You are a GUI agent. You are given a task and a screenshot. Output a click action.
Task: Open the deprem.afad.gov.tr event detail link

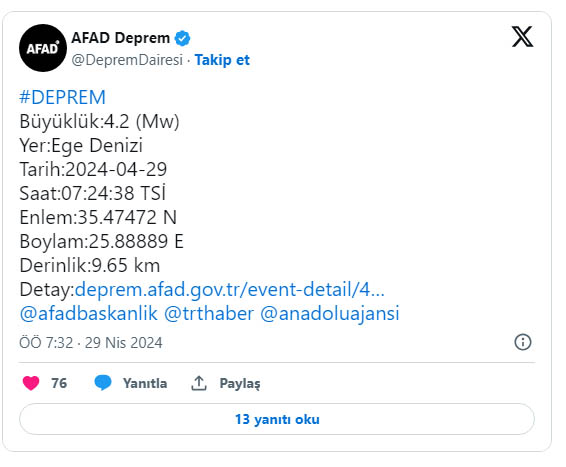[230, 289]
